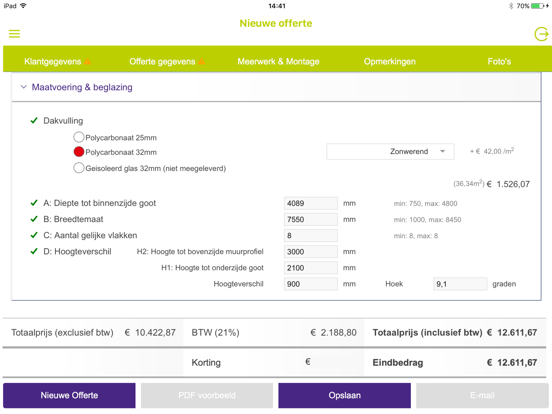
Task: Edit the H1 height field showing 2100
Action: pos(311,268)
